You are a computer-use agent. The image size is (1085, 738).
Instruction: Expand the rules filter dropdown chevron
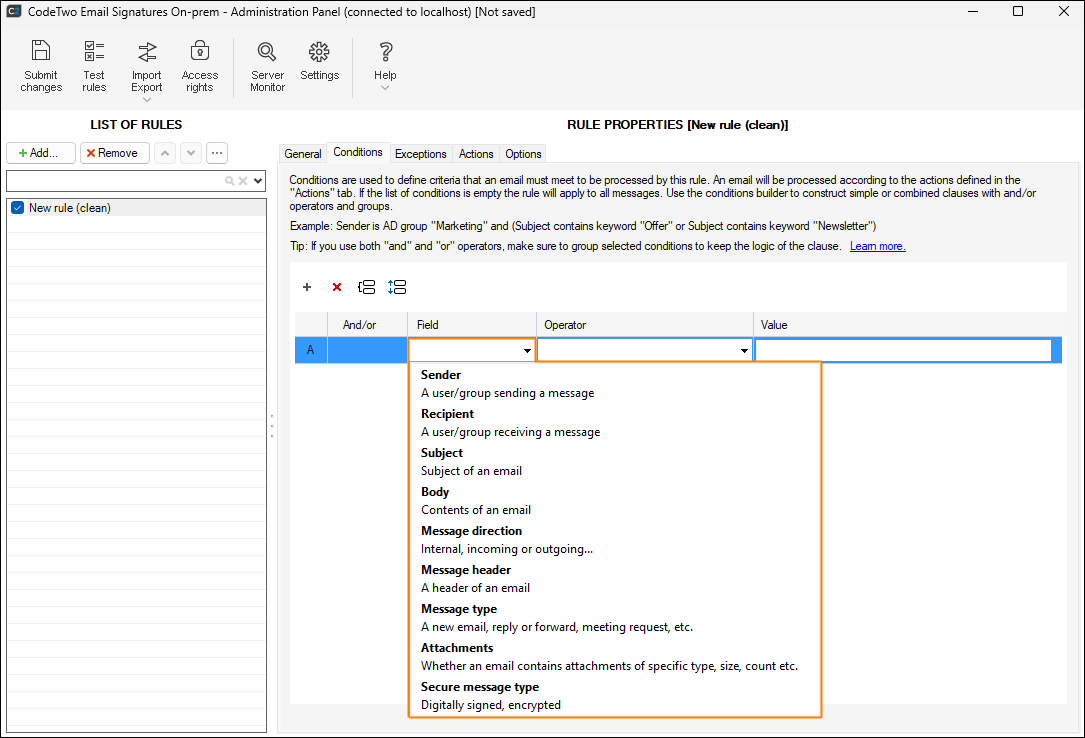click(256, 181)
